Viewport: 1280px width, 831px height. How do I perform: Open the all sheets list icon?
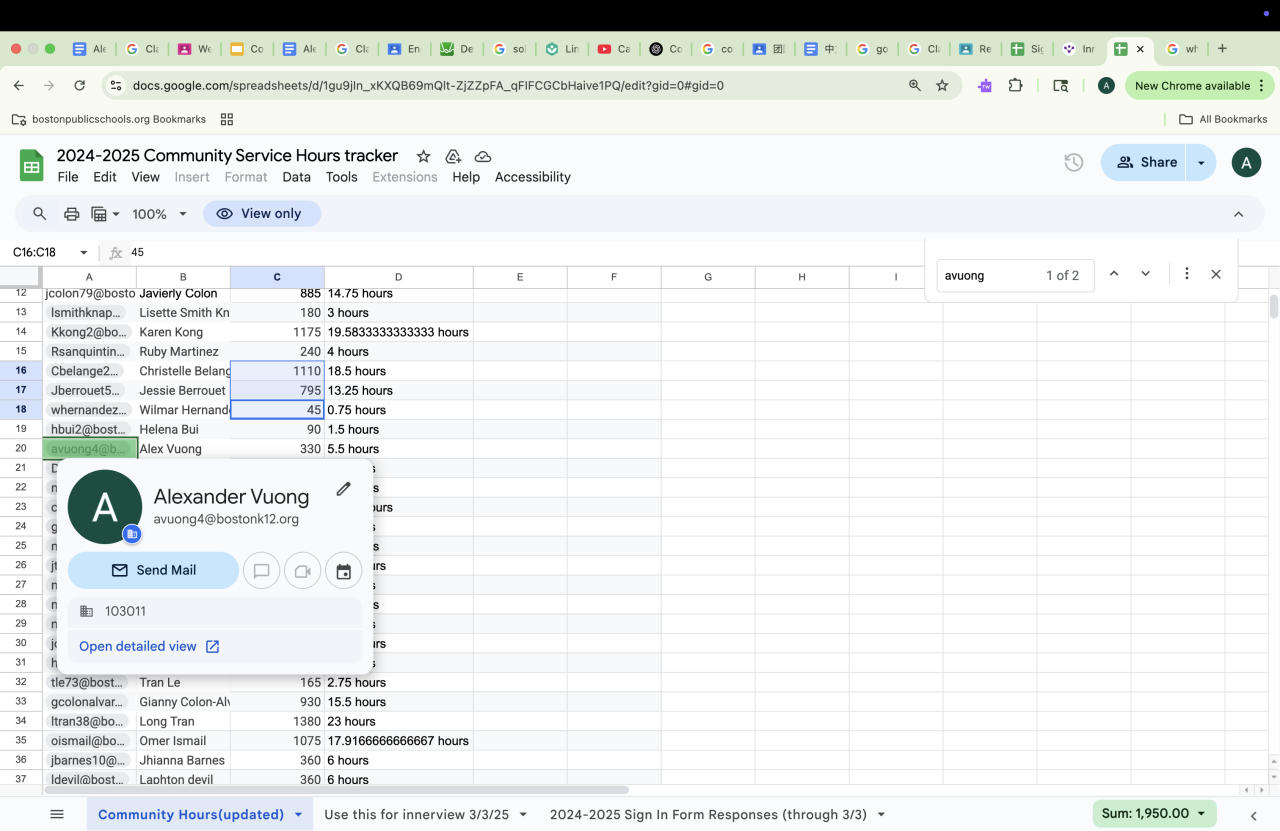click(x=57, y=814)
